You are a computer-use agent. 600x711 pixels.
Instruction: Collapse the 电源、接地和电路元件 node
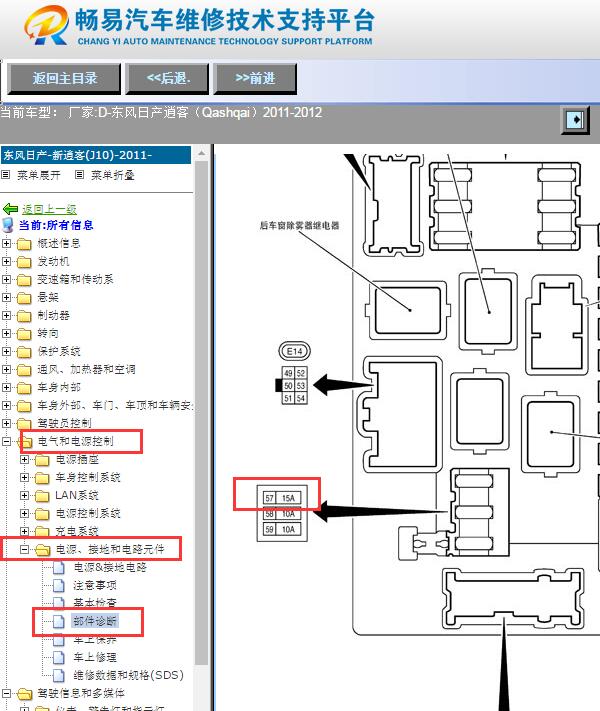coord(24,550)
